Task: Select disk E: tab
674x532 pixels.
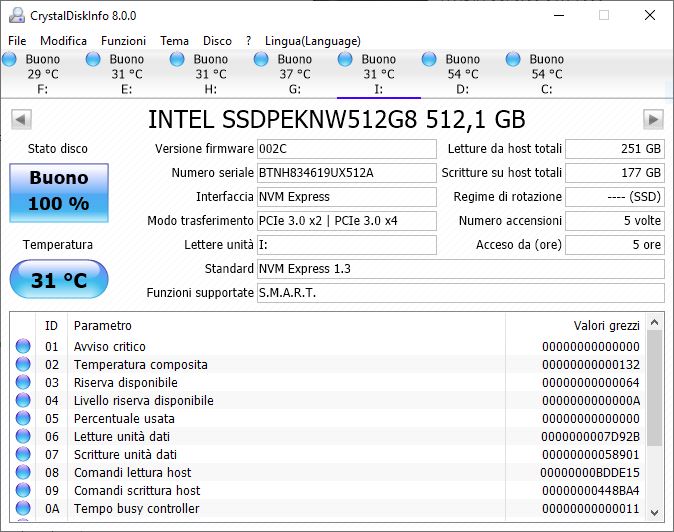Action: coord(126,74)
